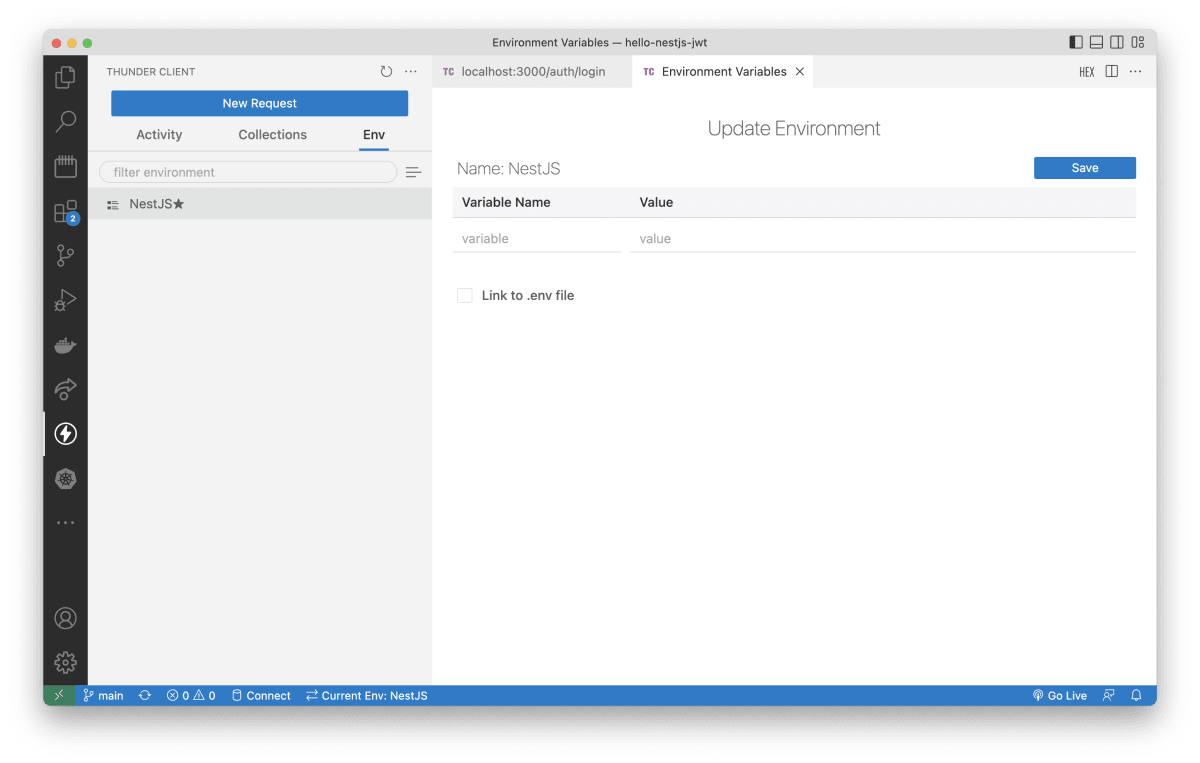Click the Value column header

[x=656, y=202]
